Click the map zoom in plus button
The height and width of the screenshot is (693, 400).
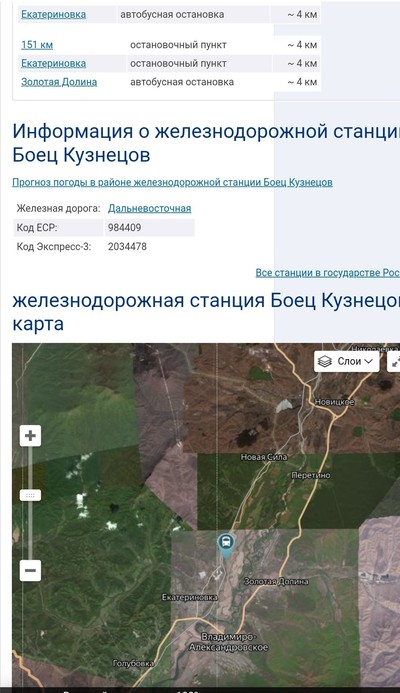point(30,436)
